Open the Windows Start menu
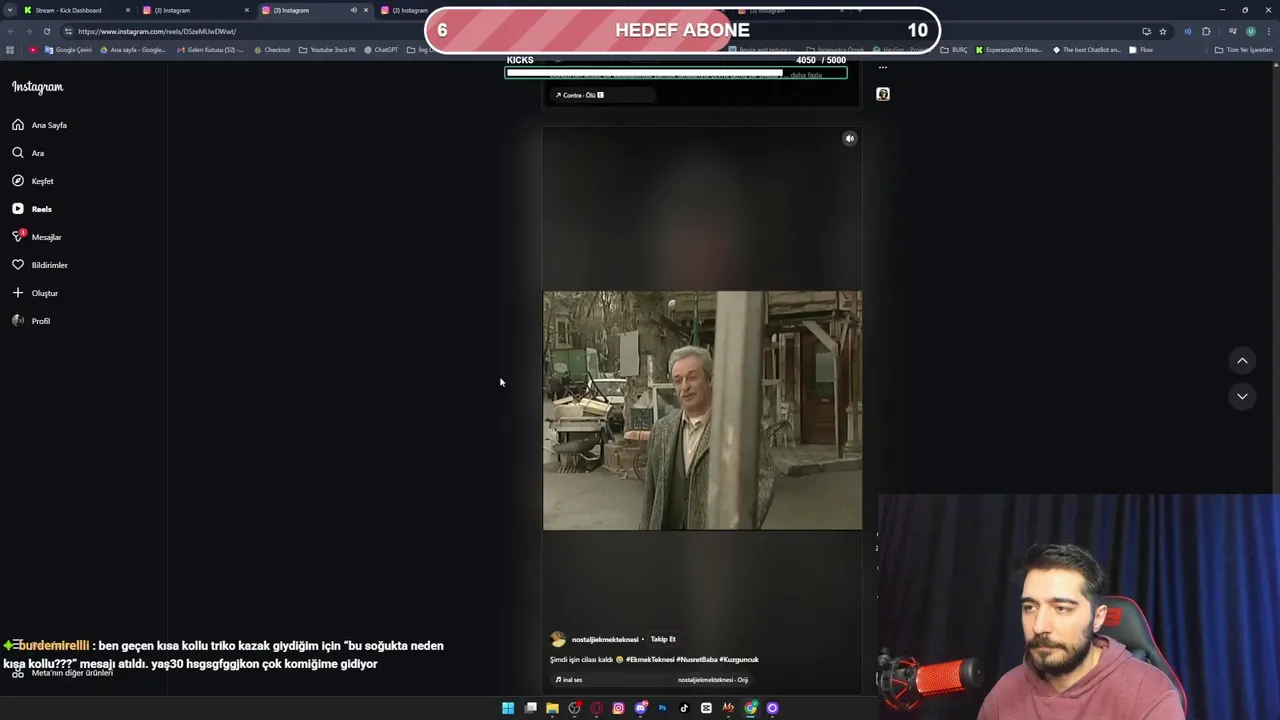The width and height of the screenshot is (1280, 720). click(x=508, y=708)
